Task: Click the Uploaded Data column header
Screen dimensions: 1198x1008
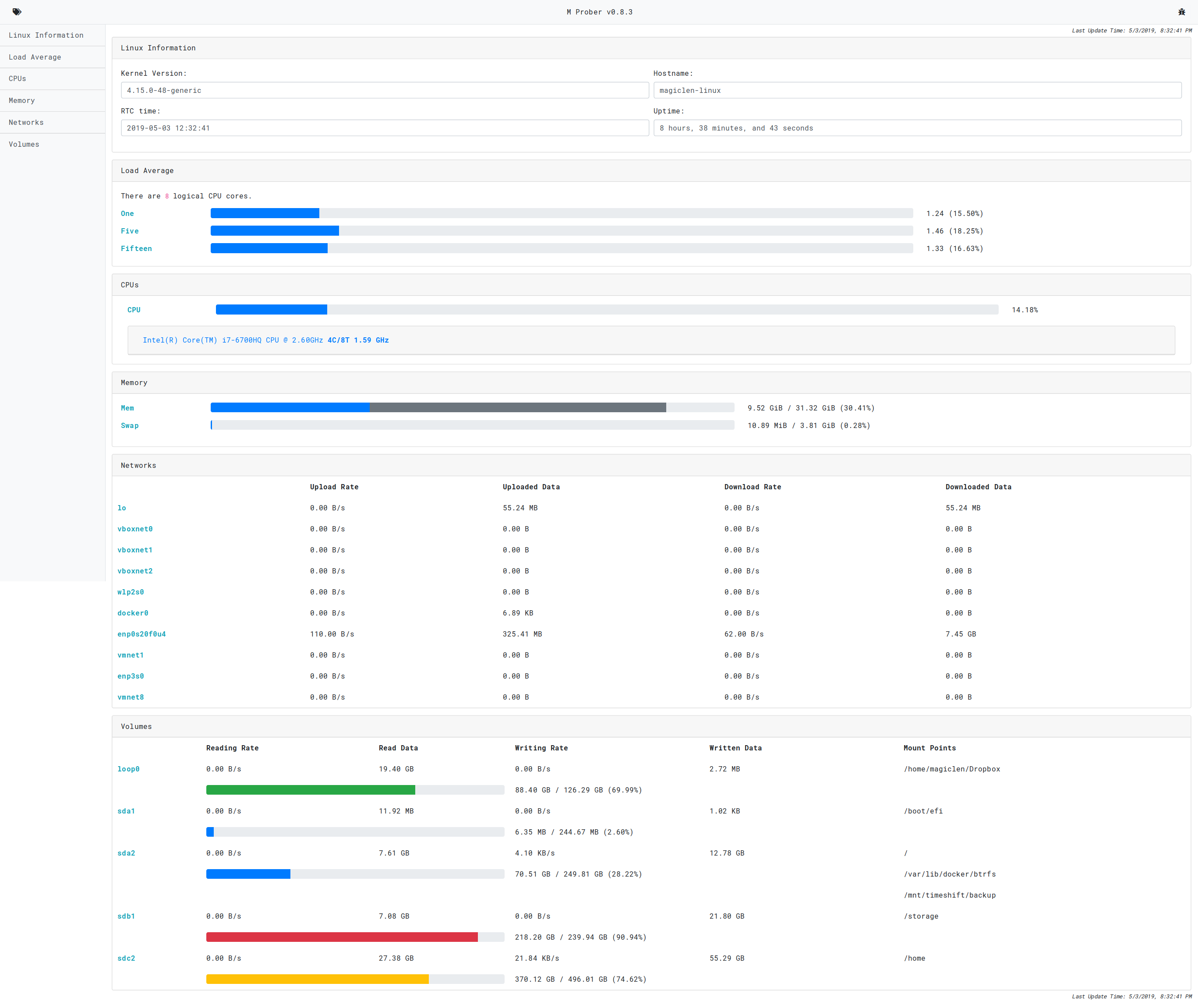Action: [x=531, y=487]
